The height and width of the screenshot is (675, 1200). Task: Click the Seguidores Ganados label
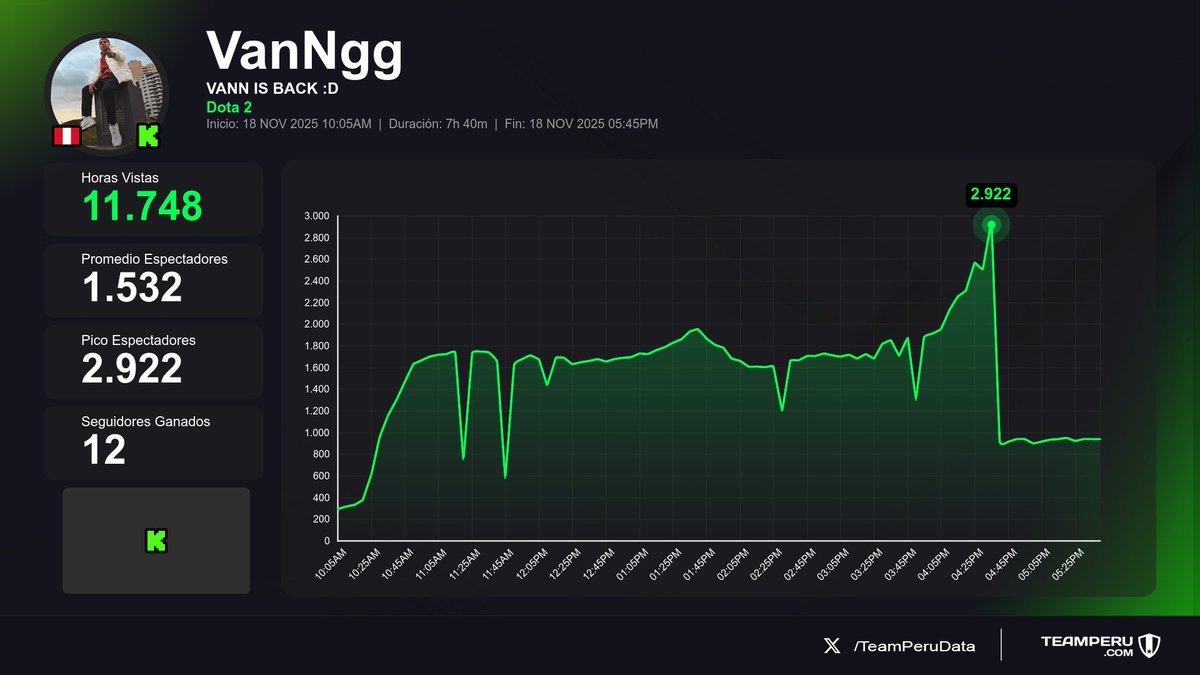[x=146, y=422]
